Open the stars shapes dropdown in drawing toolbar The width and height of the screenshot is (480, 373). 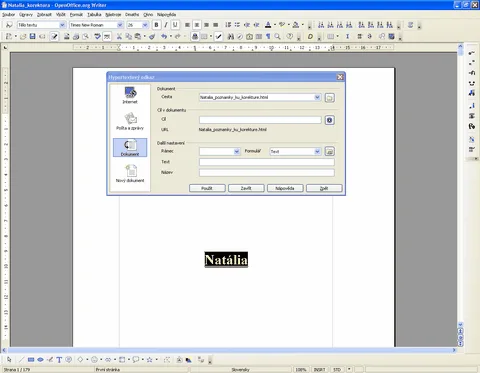tap(156, 360)
